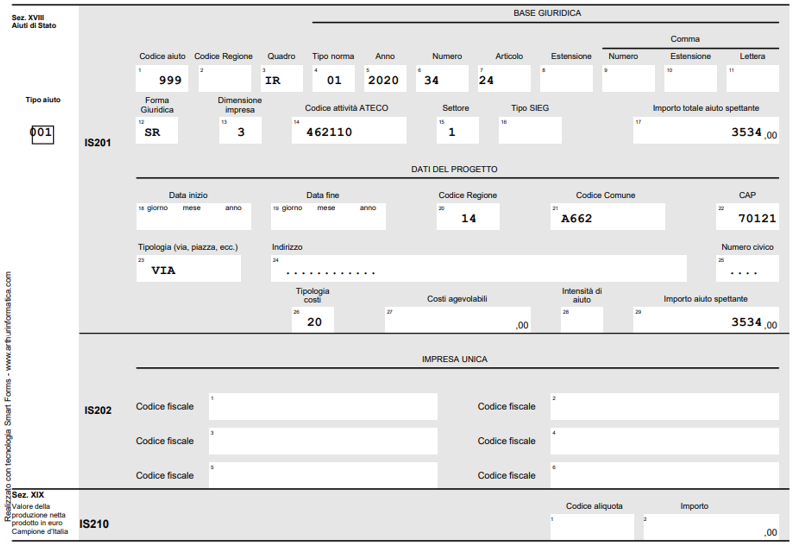This screenshot has height=548, width=793.
Task: Click the Comma Lettera field numbered 11
Action: tap(753, 78)
